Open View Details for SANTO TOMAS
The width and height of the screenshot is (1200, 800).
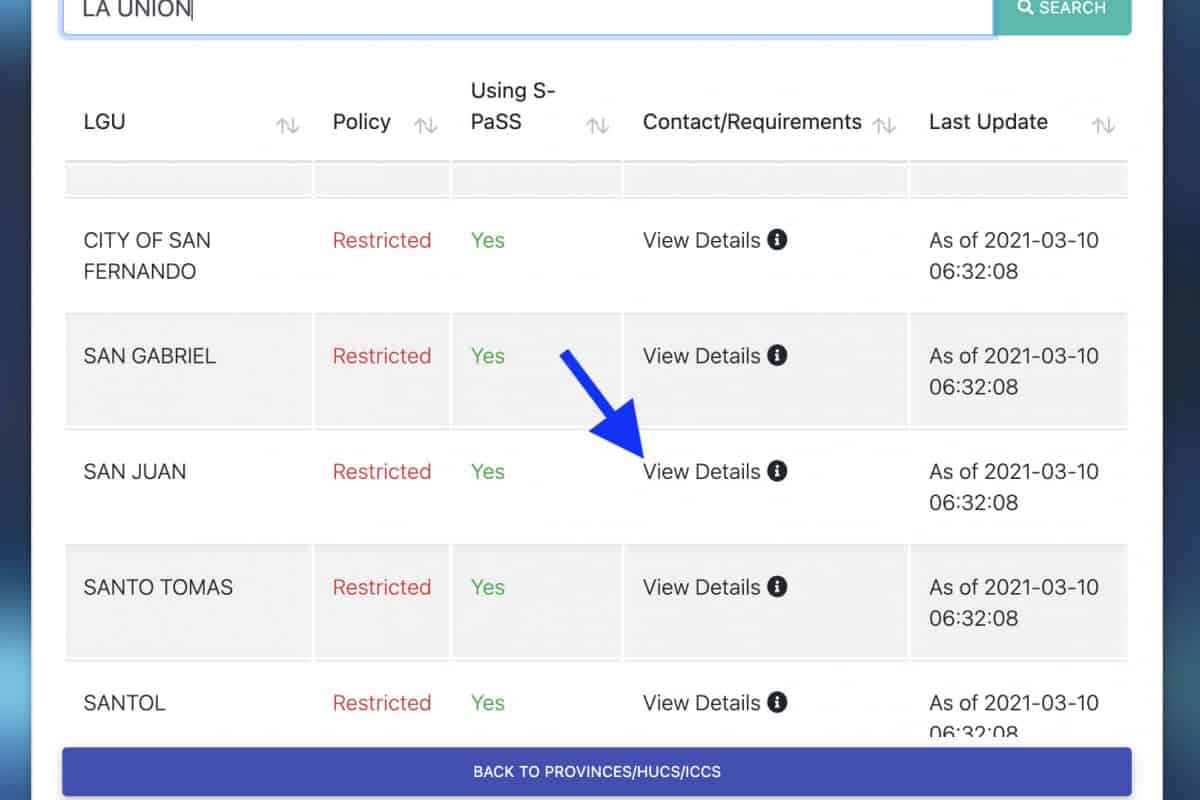point(701,587)
